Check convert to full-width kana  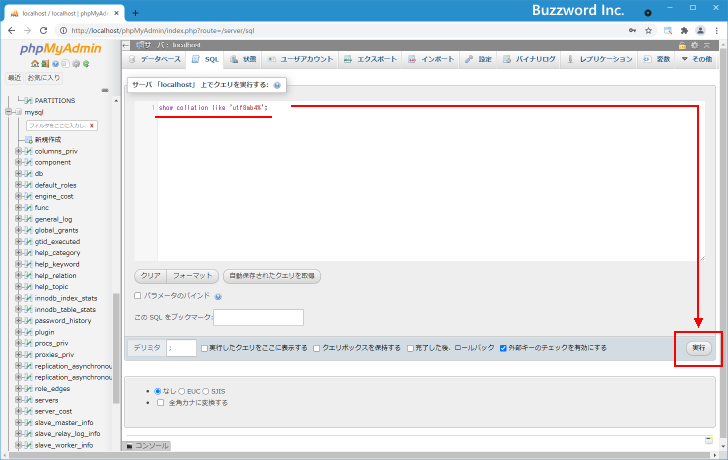click(161, 402)
